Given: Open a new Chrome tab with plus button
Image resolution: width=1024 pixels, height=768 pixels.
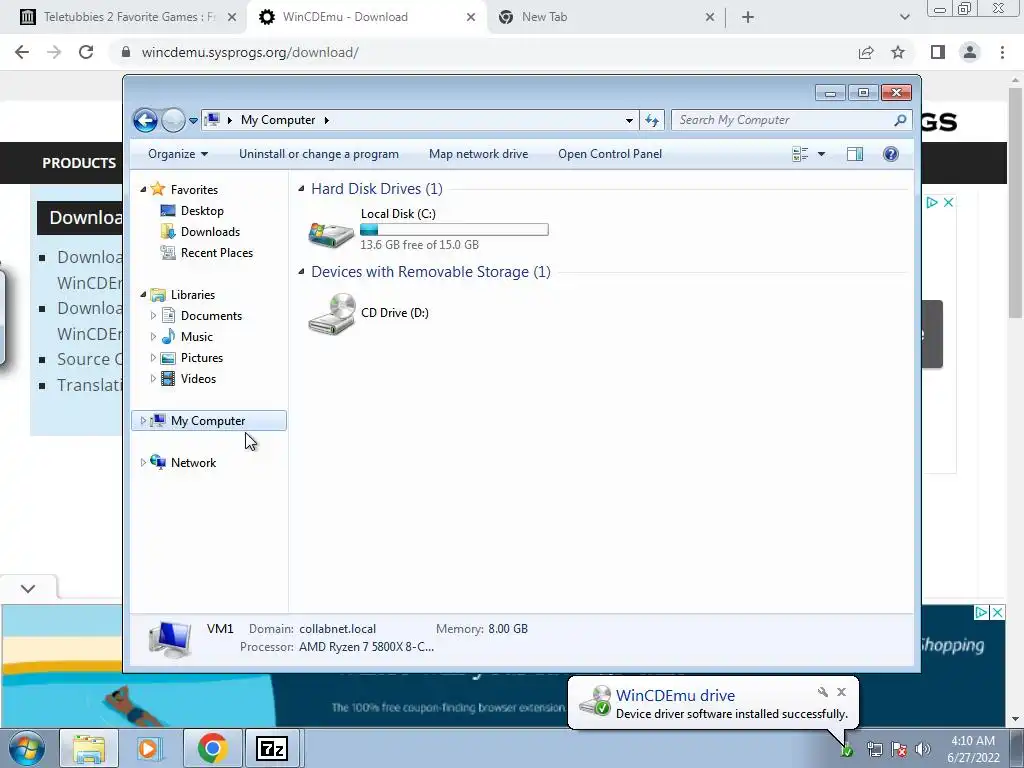Looking at the screenshot, I should pos(748,17).
